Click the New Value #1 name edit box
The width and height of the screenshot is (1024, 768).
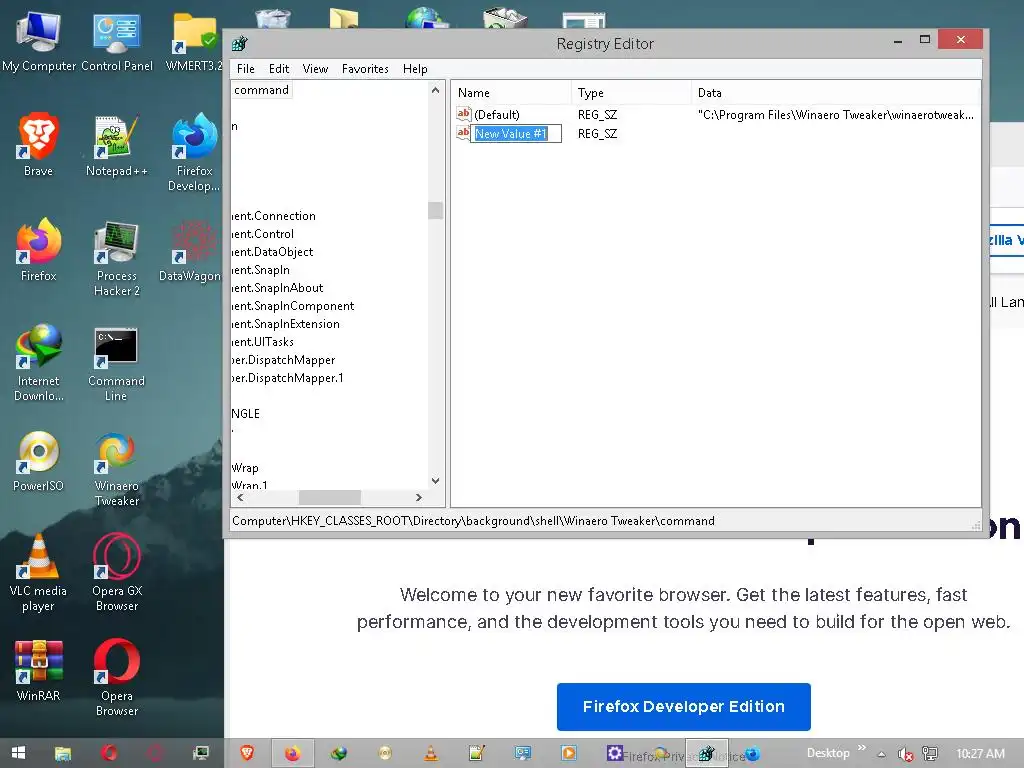pos(516,133)
